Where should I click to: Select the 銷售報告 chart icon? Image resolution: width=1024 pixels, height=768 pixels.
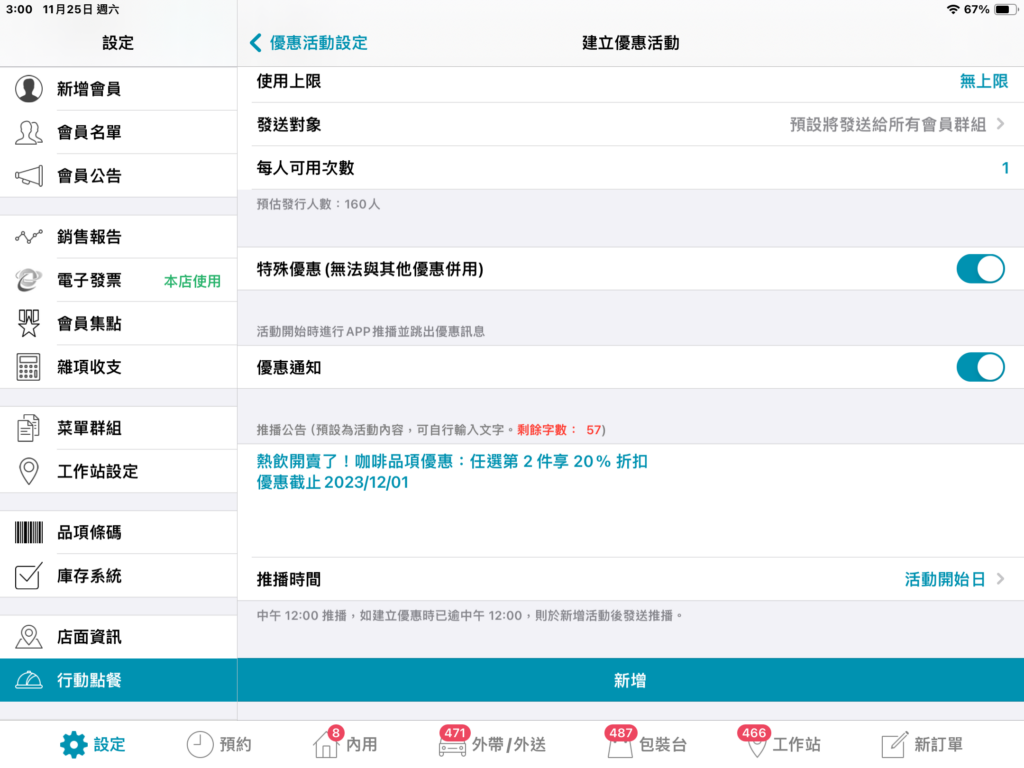point(29,237)
